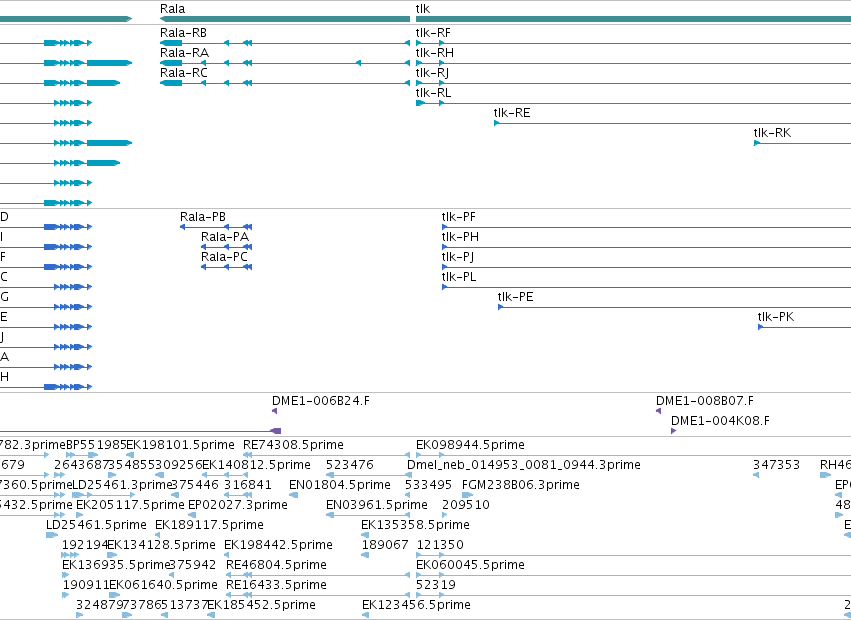Pick the 316841 EST label
Image resolution: width=851 pixels, height=620 pixels.
click(247, 485)
